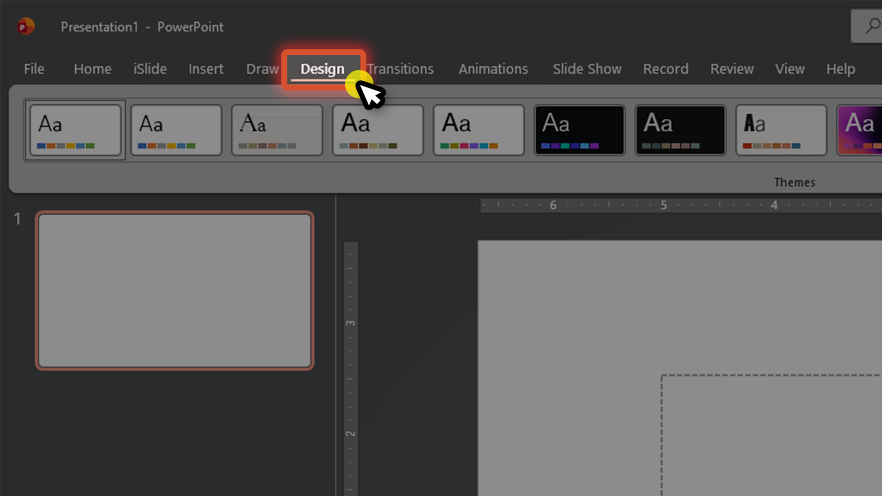This screenshot has height=496, width=882.
Task: Click the dashed placeholder on the slide
Action: [x=771, y=435]
